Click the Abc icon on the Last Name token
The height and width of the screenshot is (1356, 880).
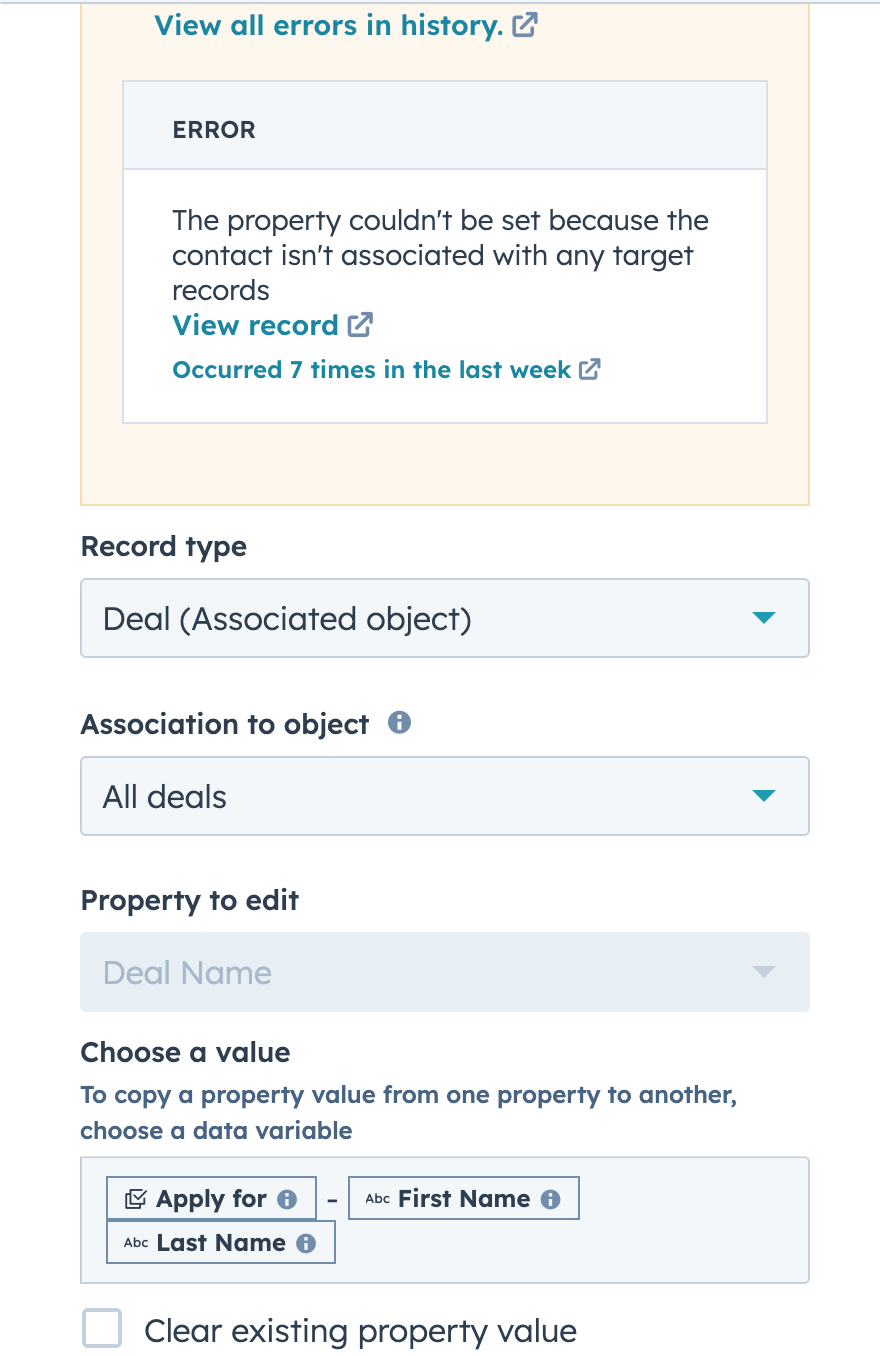136,1243
